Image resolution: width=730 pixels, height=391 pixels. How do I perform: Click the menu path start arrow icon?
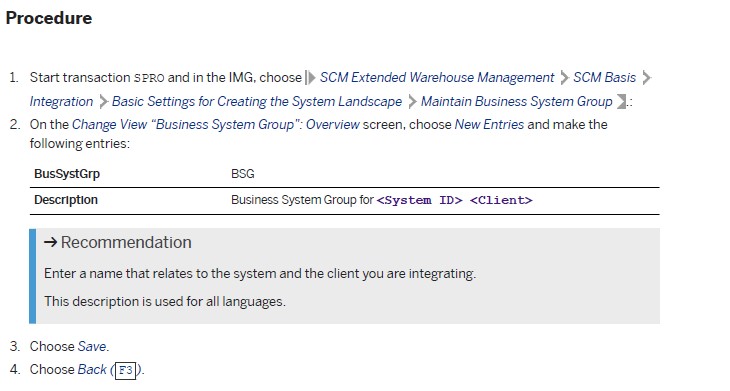(310, 78)
